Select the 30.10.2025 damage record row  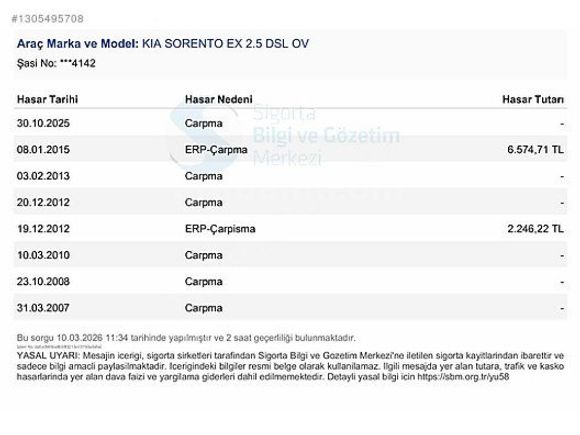290,123
